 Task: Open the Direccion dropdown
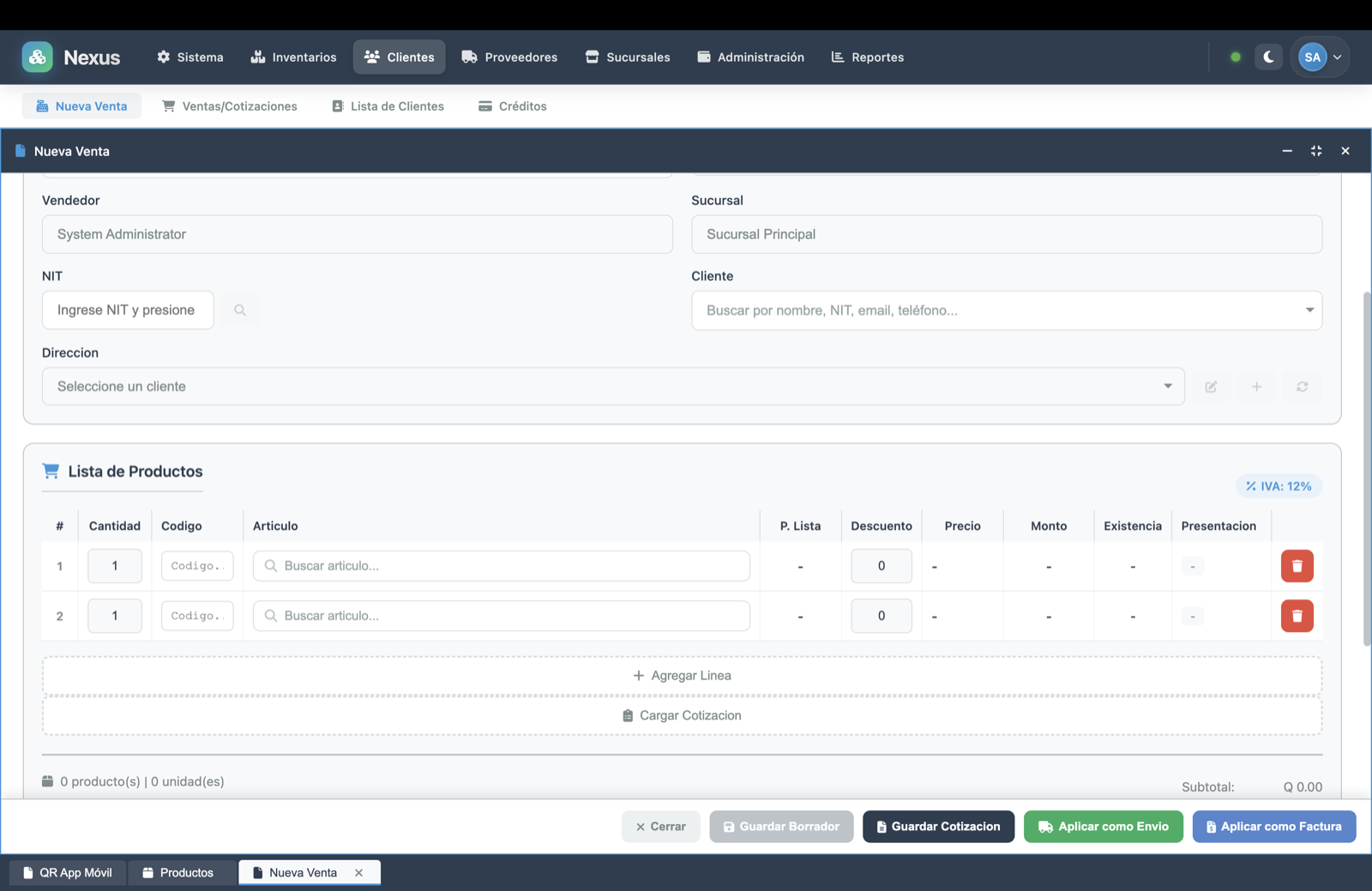click(1167, 387)
